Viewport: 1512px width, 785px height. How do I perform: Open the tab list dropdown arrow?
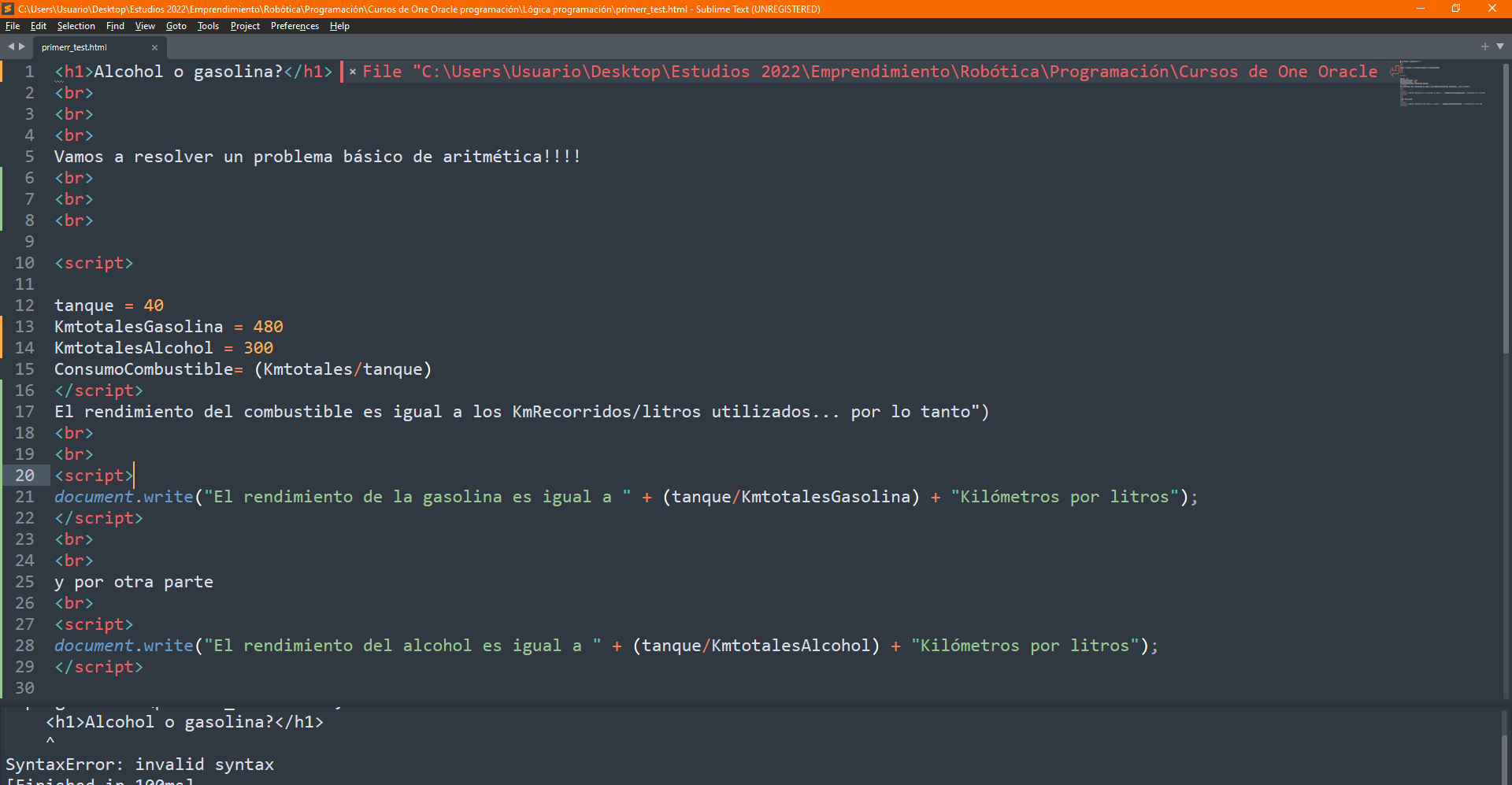[1500, 46]
